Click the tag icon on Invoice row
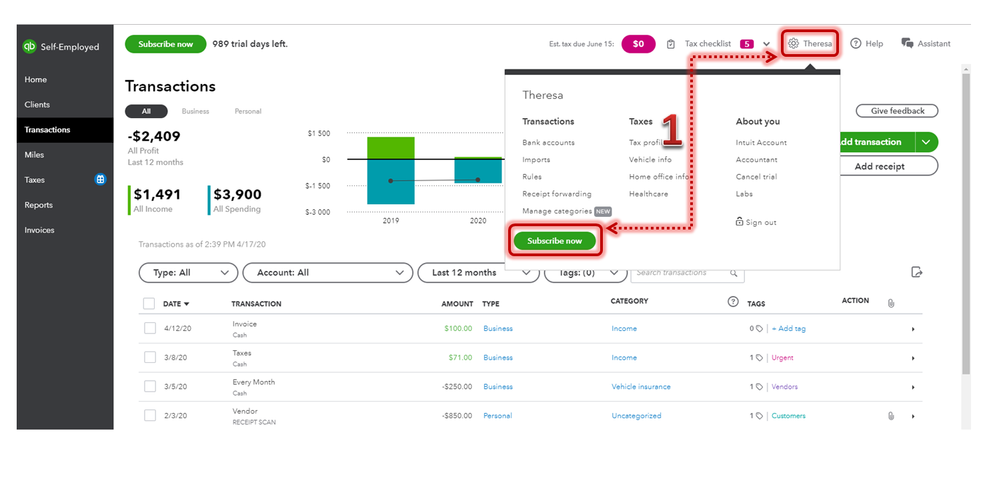Image resolution: width=999 pixels, height=479 pixels. (759, 329)
